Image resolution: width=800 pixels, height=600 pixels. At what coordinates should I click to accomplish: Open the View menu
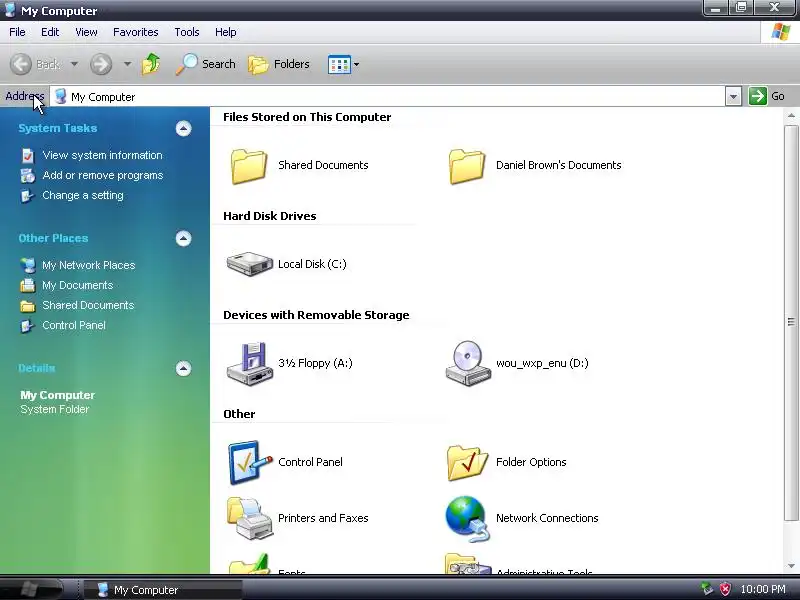click(86, 32)
